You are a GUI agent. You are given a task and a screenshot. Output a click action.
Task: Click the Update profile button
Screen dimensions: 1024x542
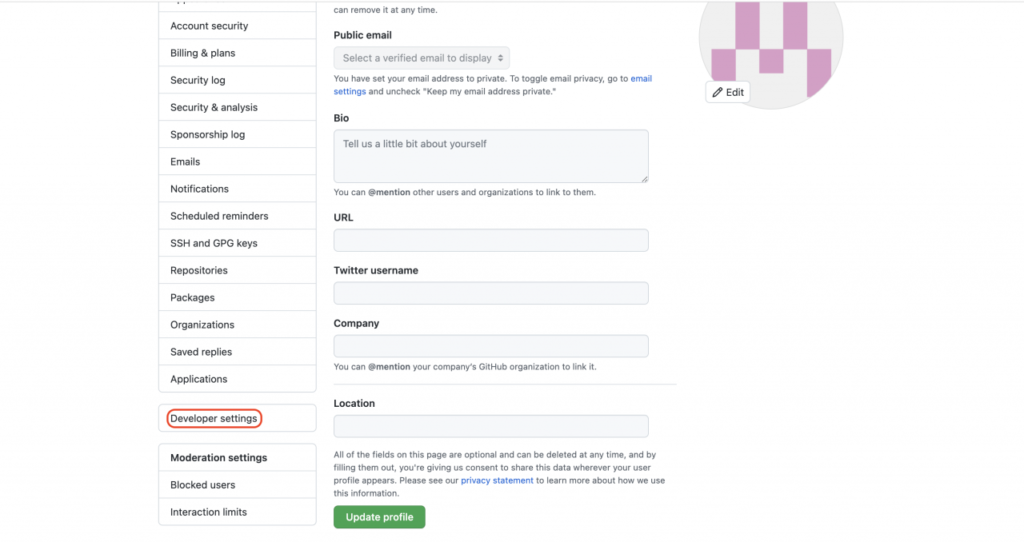[x=379, y=517]
